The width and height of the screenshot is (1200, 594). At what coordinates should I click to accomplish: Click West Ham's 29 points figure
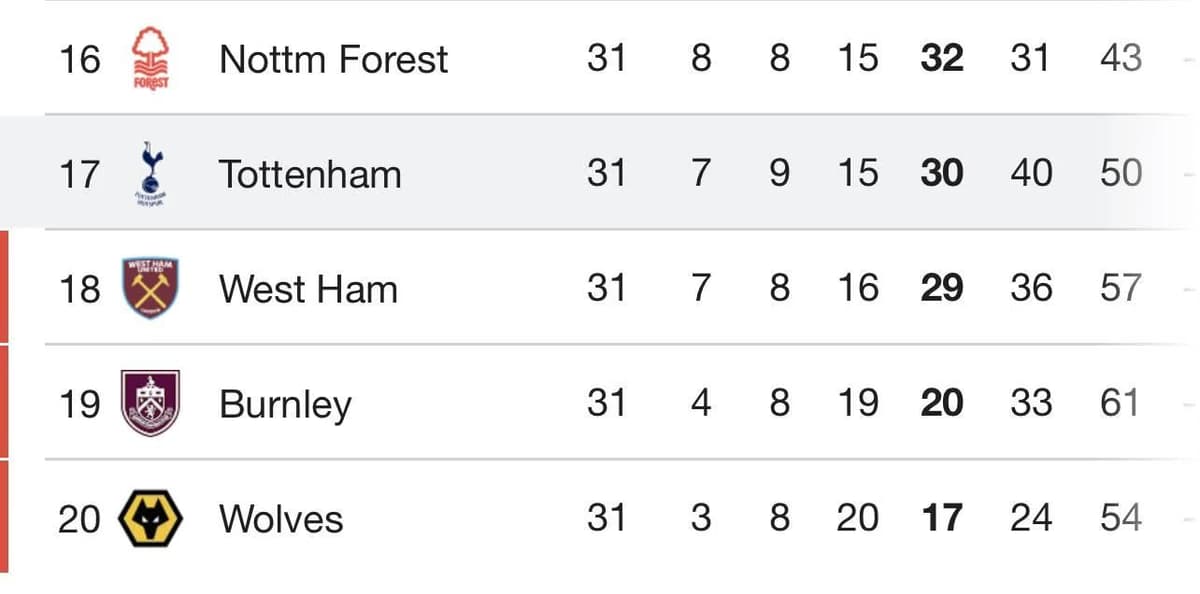[x=942, y=289]
